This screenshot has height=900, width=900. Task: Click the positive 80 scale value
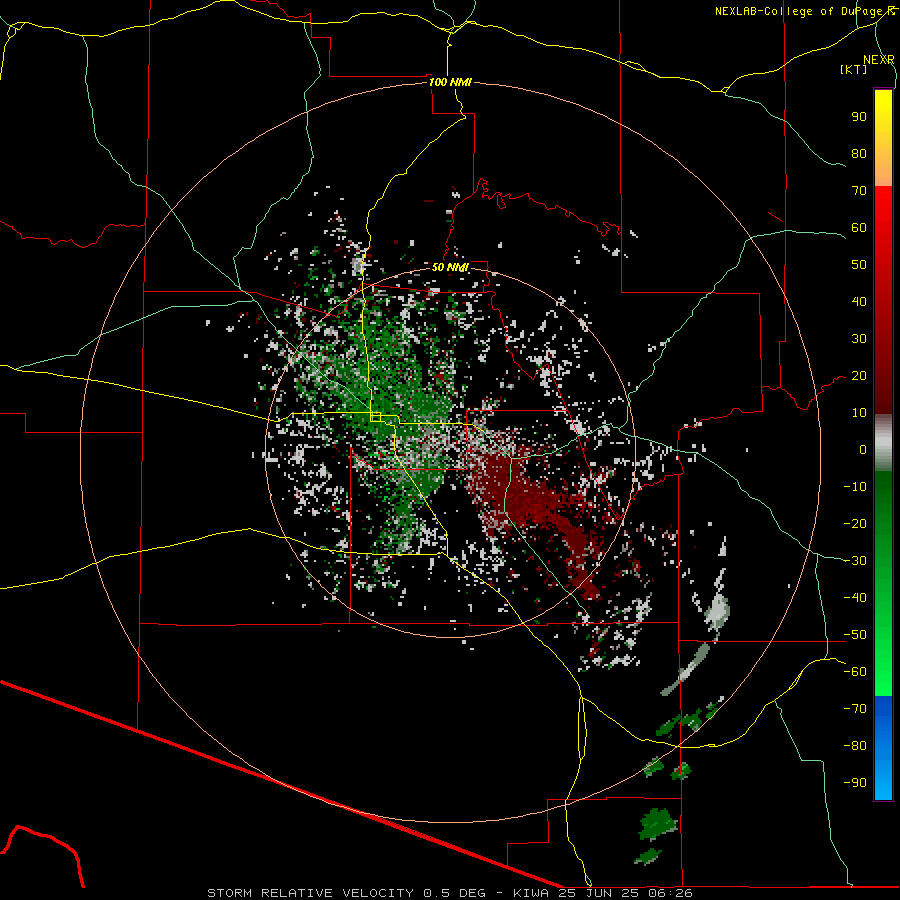[859, 153]
